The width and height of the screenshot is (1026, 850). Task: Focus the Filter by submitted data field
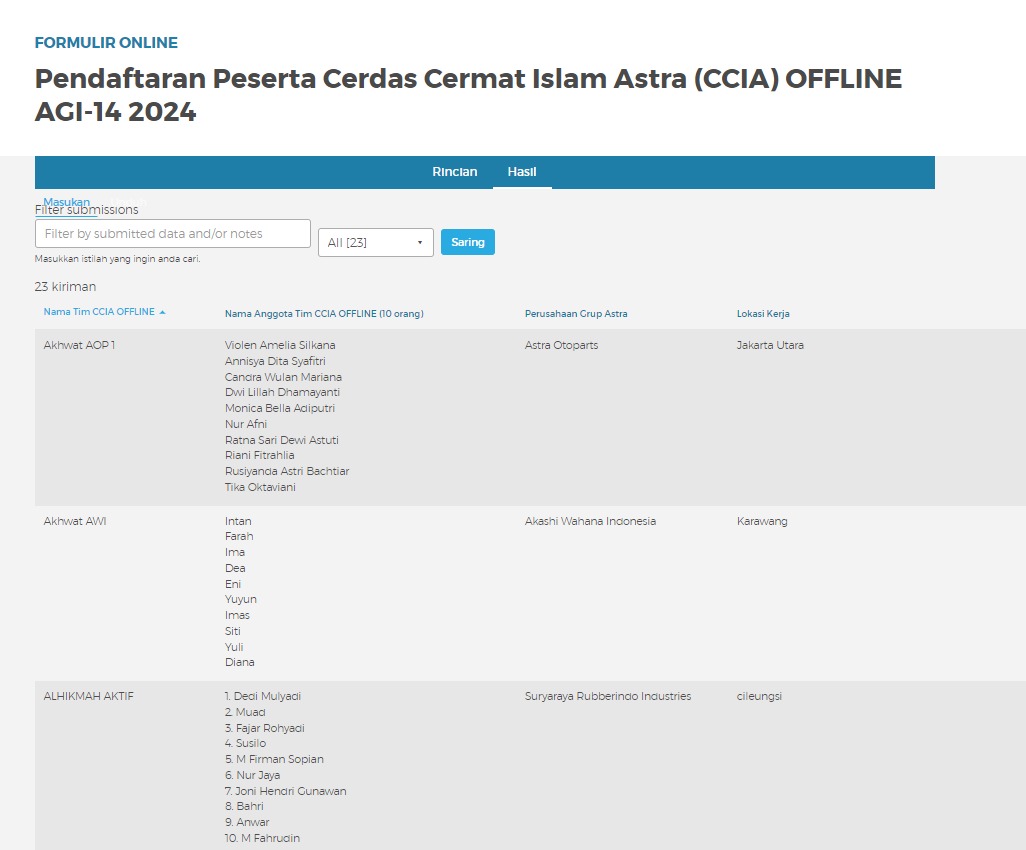tap(172, 233)
